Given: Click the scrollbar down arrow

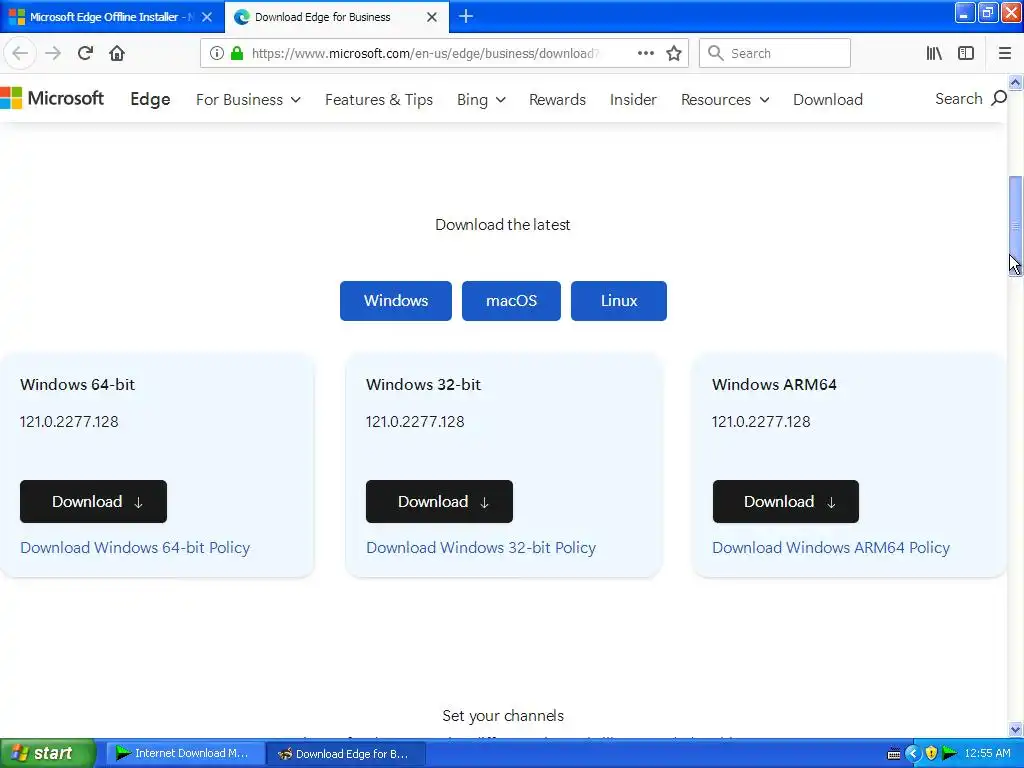Looking at the screenshot, I should pyautogui.click(x=1015, y=729).
